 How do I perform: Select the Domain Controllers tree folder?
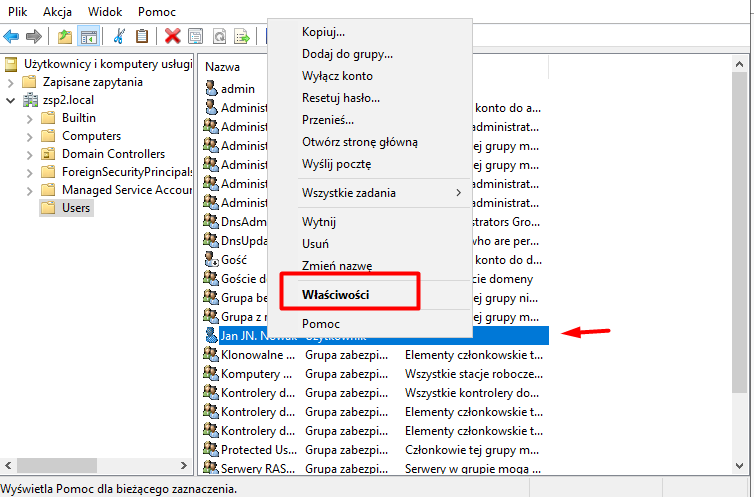[113, 154]
